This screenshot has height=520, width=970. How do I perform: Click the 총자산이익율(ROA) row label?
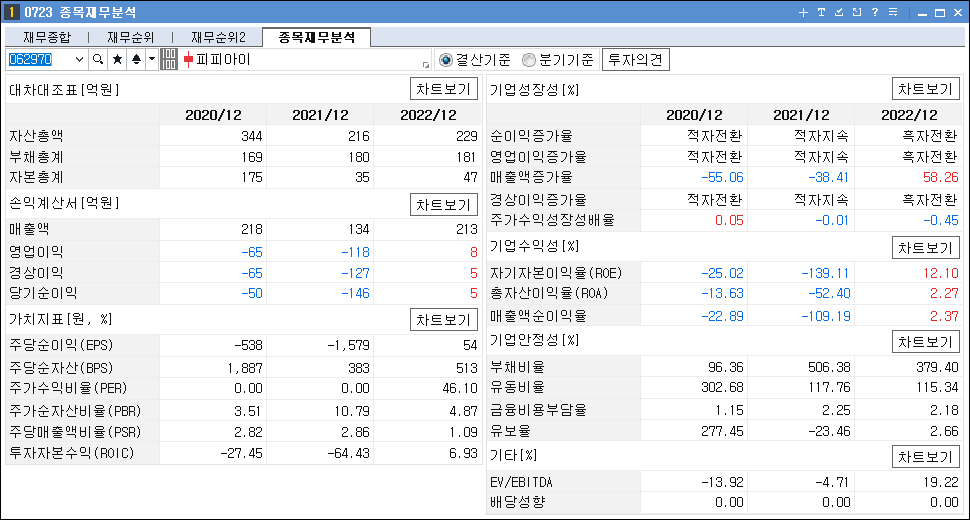click(x=549, y=293)
